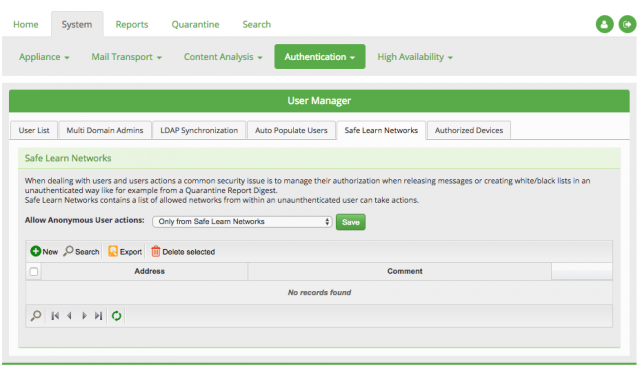Expand the Mail Transport dropdown menu

click(127, 57)
